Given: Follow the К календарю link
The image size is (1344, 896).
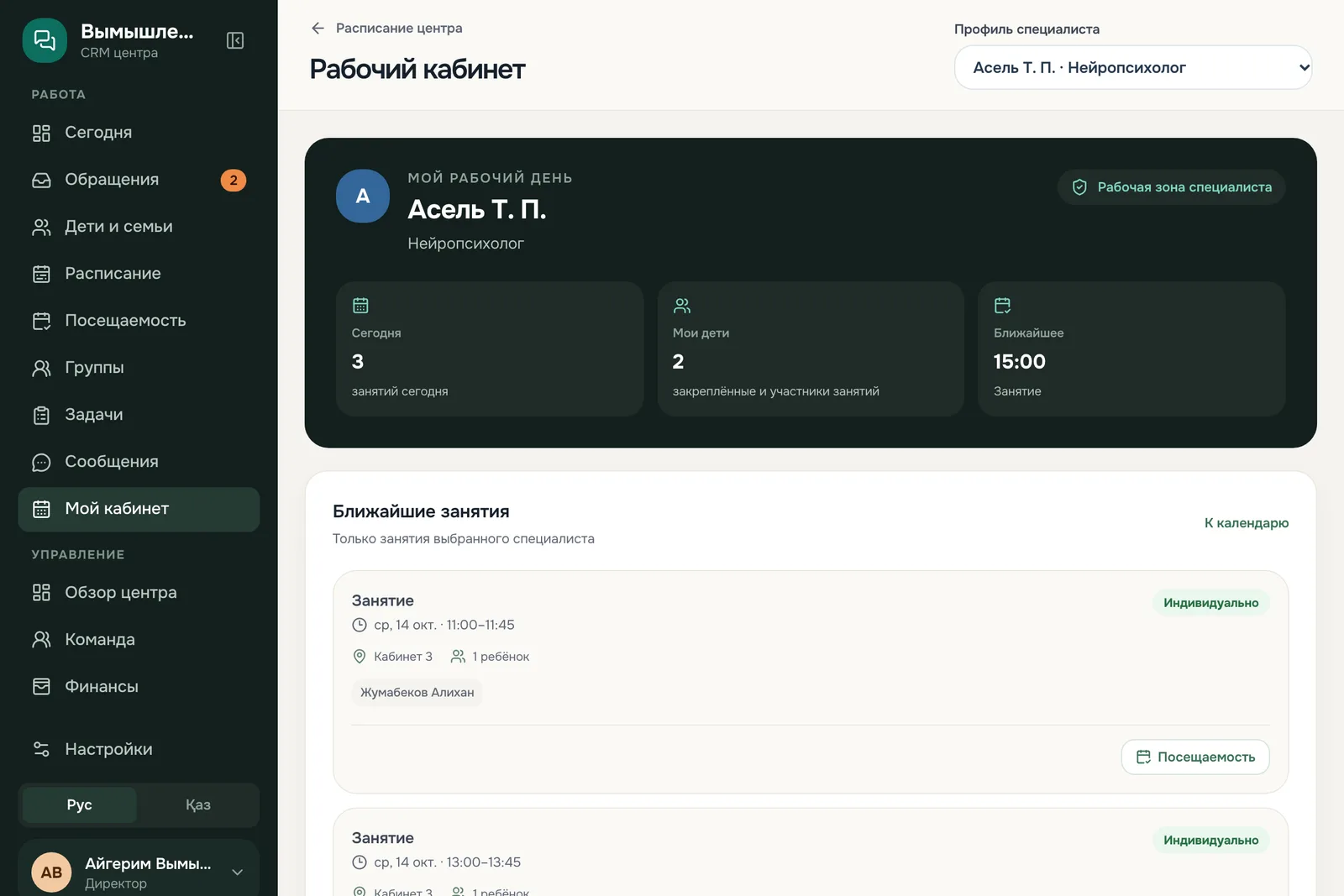Looking at the screenshot, I should [1246, 522].
